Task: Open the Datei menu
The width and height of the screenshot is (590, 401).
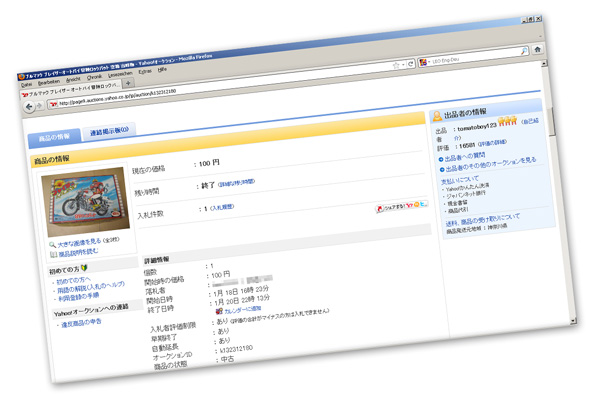Action: [x=26, y=85]
